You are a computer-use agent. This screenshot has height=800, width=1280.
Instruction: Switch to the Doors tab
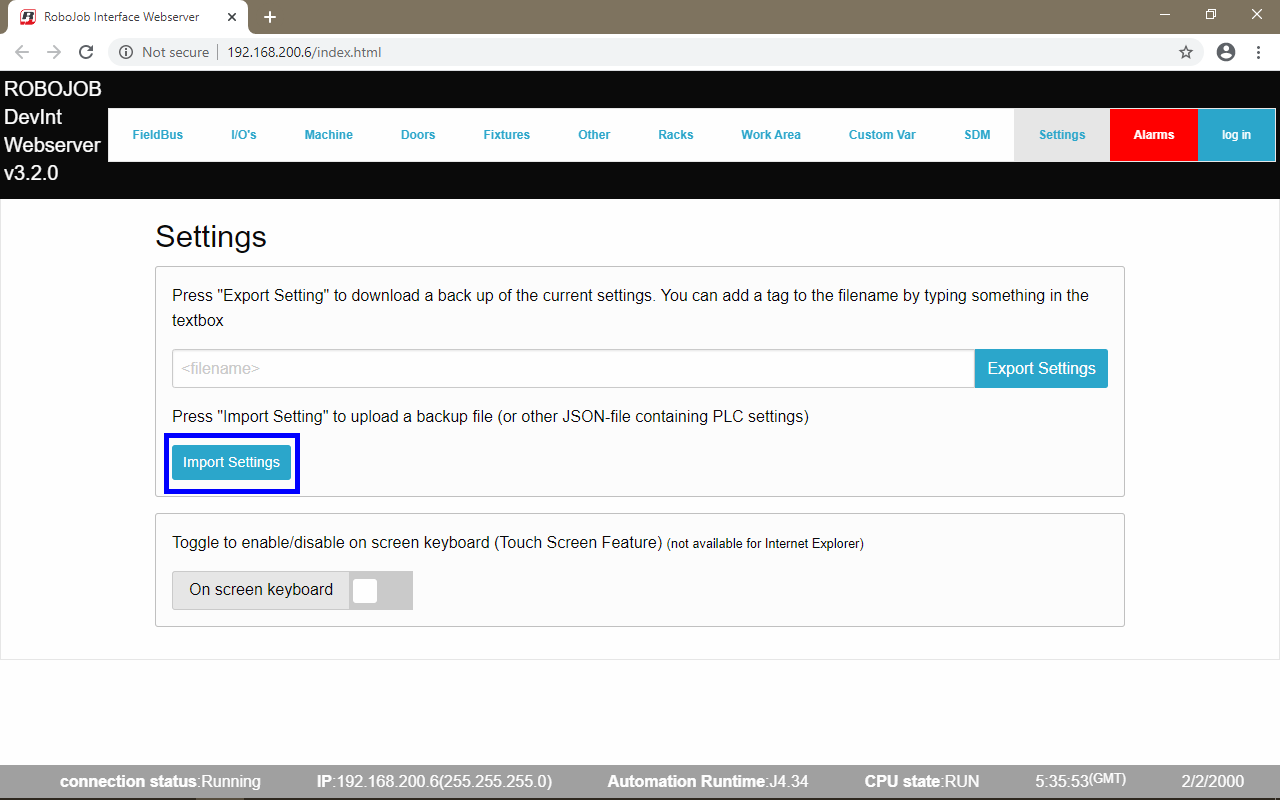tap(418, 135)
